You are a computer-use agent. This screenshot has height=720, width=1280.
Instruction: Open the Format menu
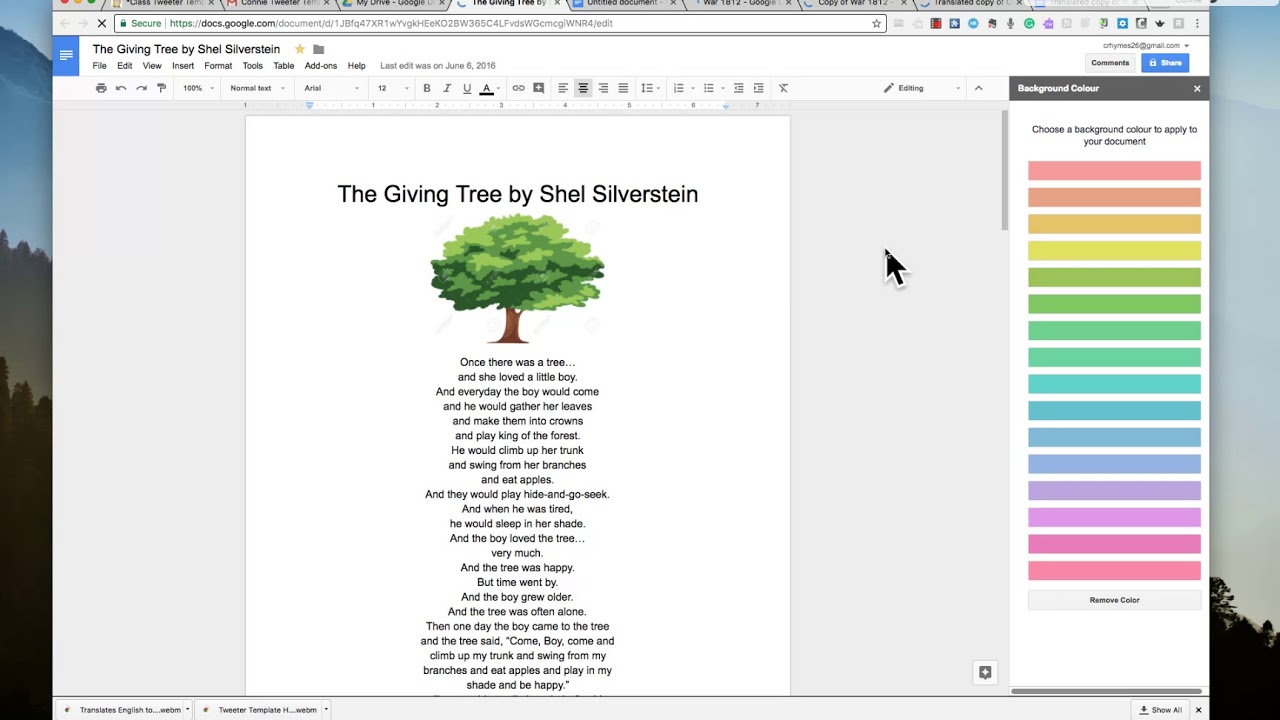pyautogui.click(x=218, y=66)
